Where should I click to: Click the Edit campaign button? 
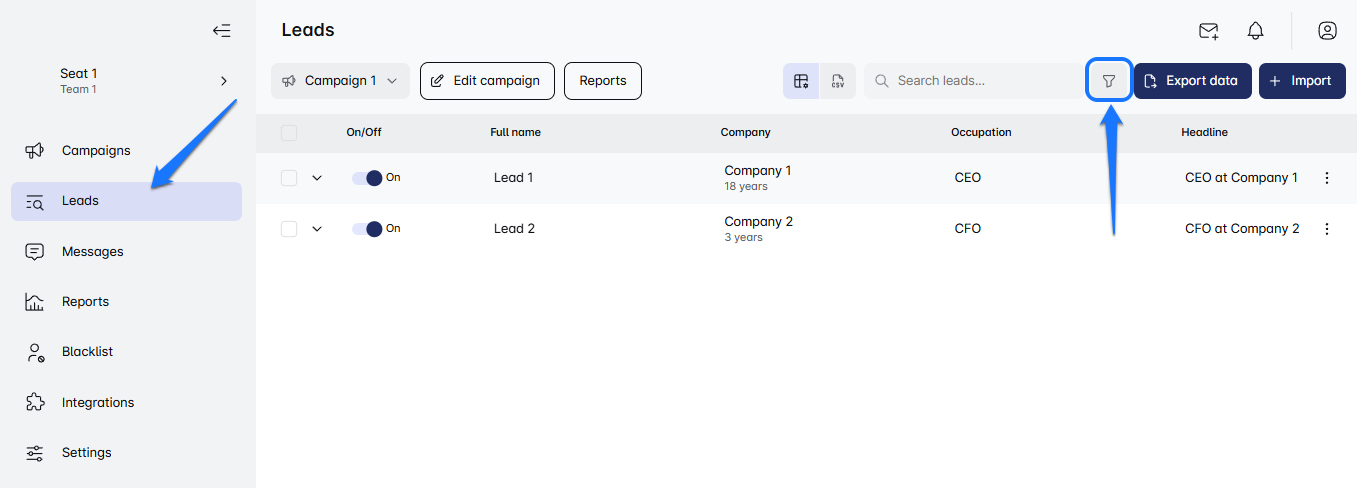point(486,81)
